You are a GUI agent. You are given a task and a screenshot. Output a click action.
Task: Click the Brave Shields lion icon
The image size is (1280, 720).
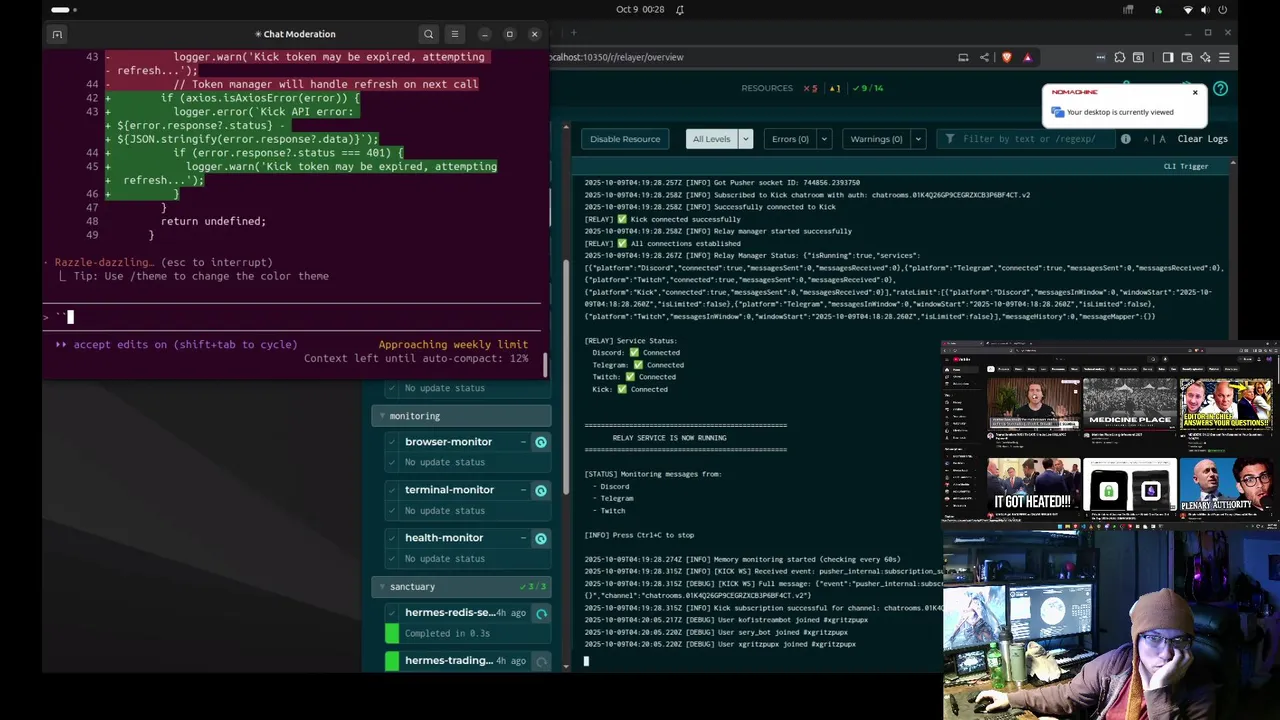coord(1006,57)
